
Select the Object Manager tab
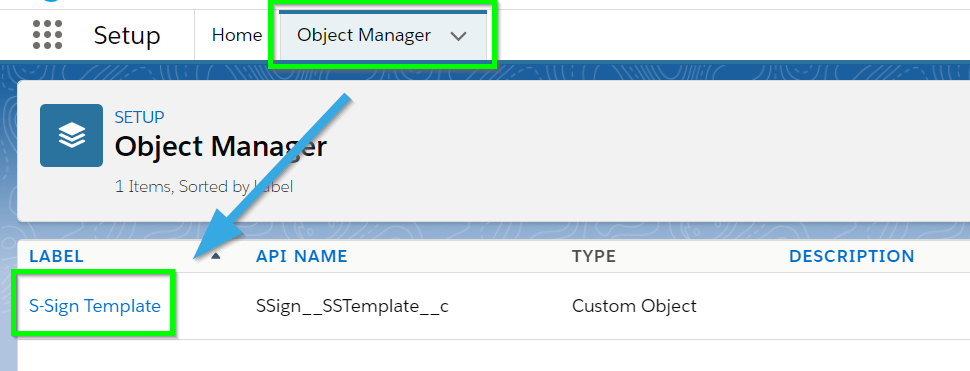[364, 35]
